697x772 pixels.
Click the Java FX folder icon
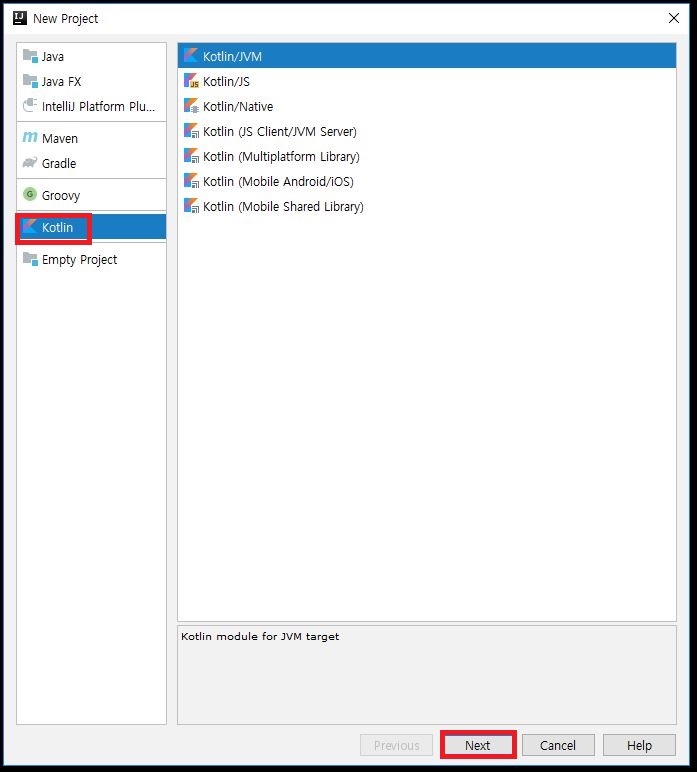tap(30, 81)
